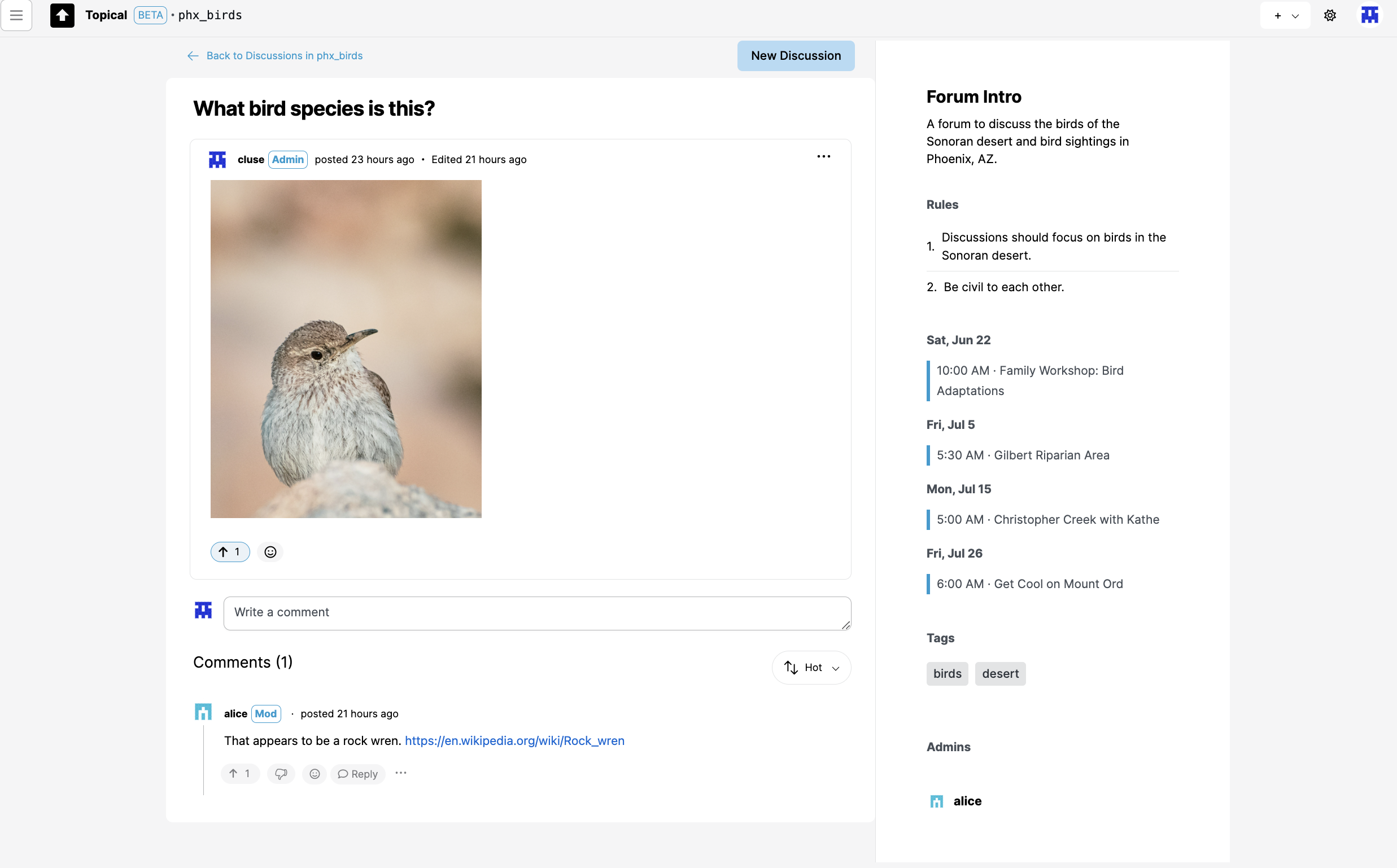Click the 'Edited 21 hours ago' label
This screenshot has width=1397, height=868.
click(478, 160)
